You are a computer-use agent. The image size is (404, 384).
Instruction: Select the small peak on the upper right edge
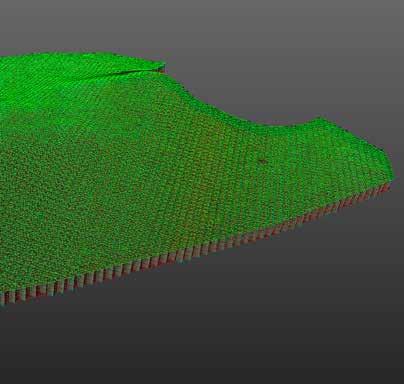click(321, 119)
